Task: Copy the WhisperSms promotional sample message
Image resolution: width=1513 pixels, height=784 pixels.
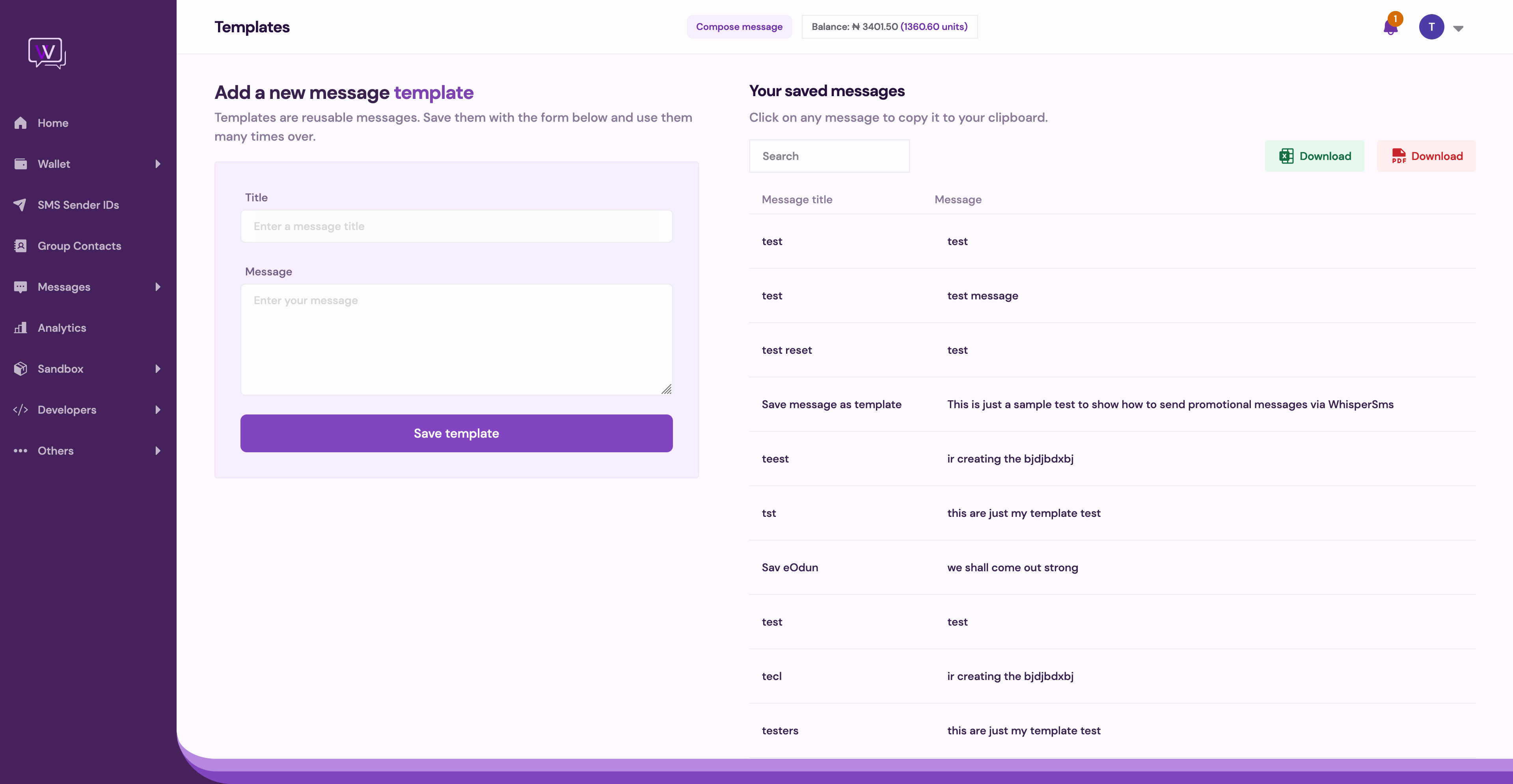Action: pos(1170,404)
